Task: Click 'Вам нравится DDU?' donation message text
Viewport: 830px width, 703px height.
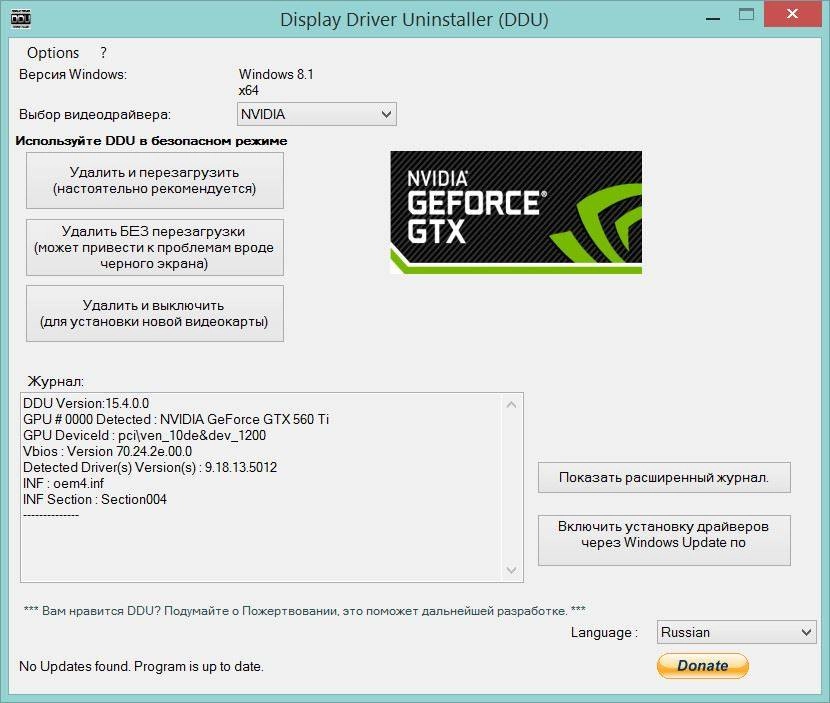Action: click(x=304, y=611)
